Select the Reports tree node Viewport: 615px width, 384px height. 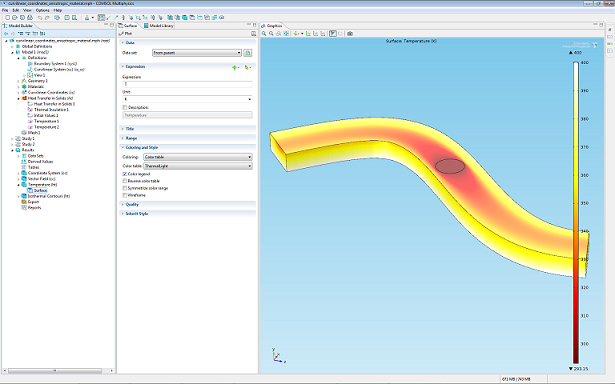[34, 207]
